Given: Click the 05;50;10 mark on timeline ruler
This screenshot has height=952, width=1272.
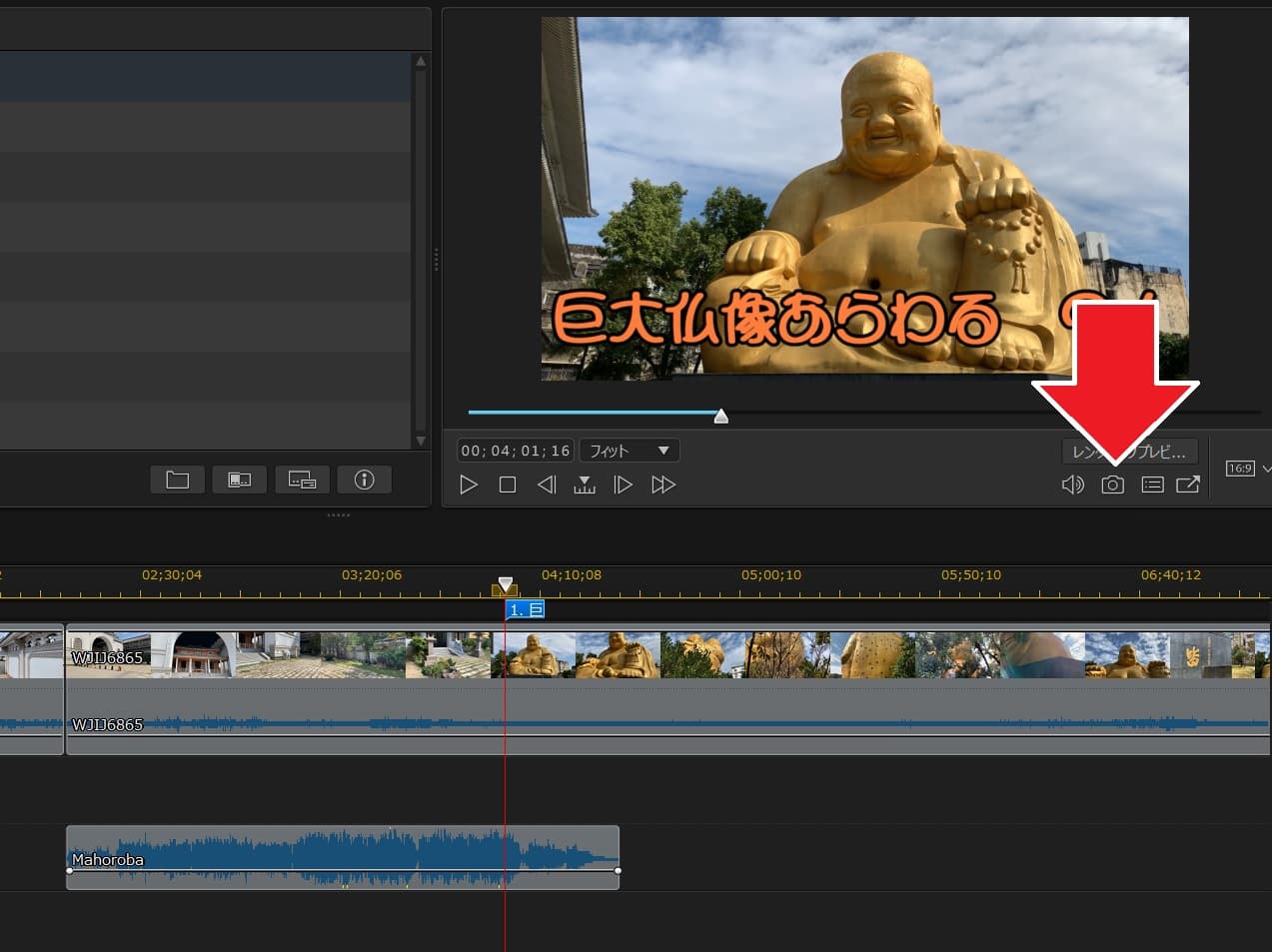Looking at the screenshot, I should pyautogui.click(x=971, y=575).
